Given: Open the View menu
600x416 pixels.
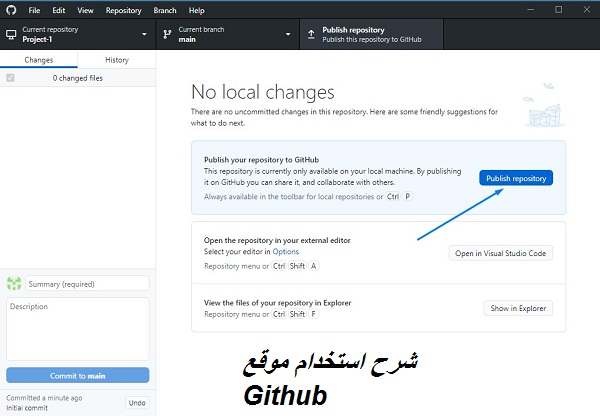Looking at the screenshot, I should 85,10.
